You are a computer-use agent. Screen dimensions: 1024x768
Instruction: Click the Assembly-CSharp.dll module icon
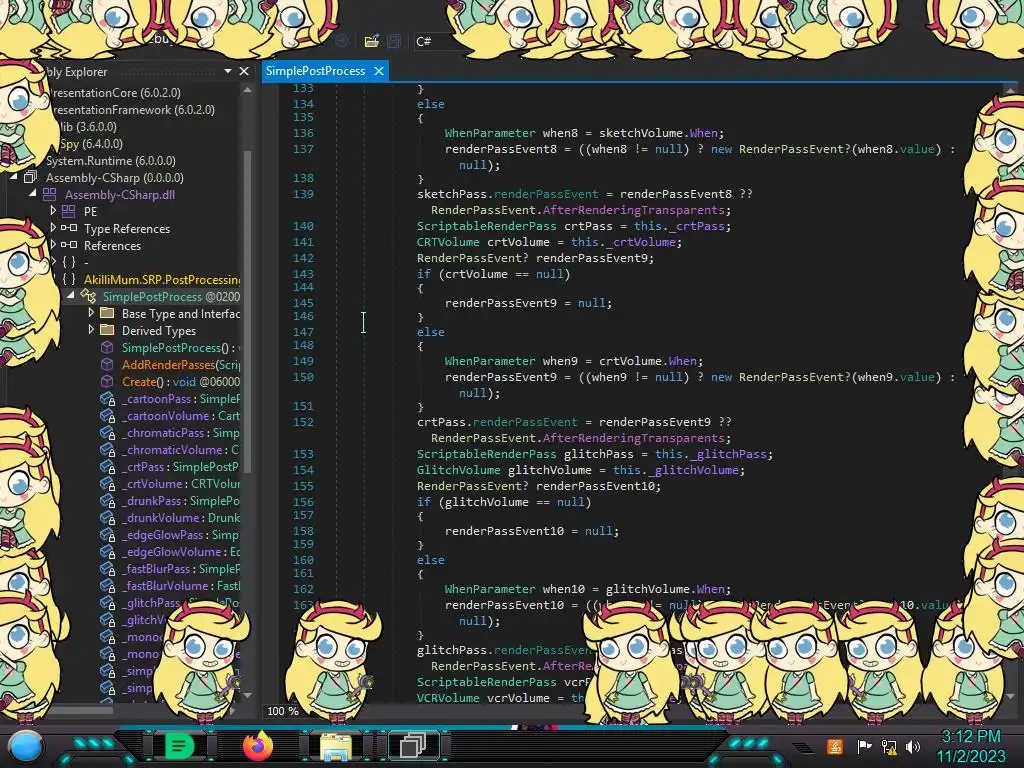pos(50,194)
